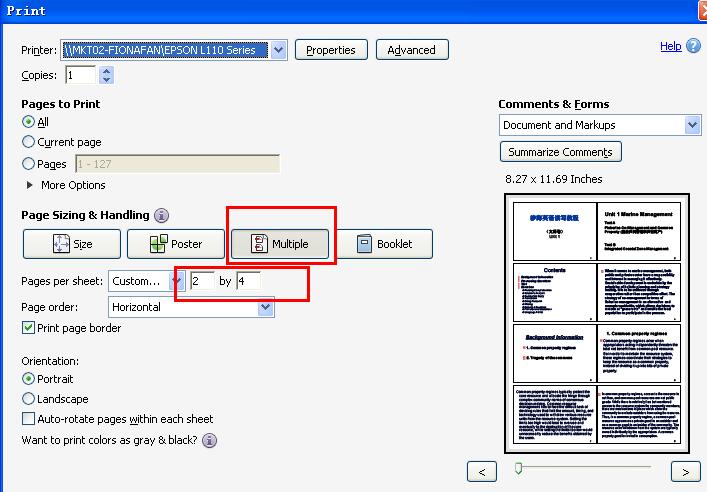Click the blue Help question mark icon
The height and width of the screenshot is (492, 707).
tap(693, 46)
